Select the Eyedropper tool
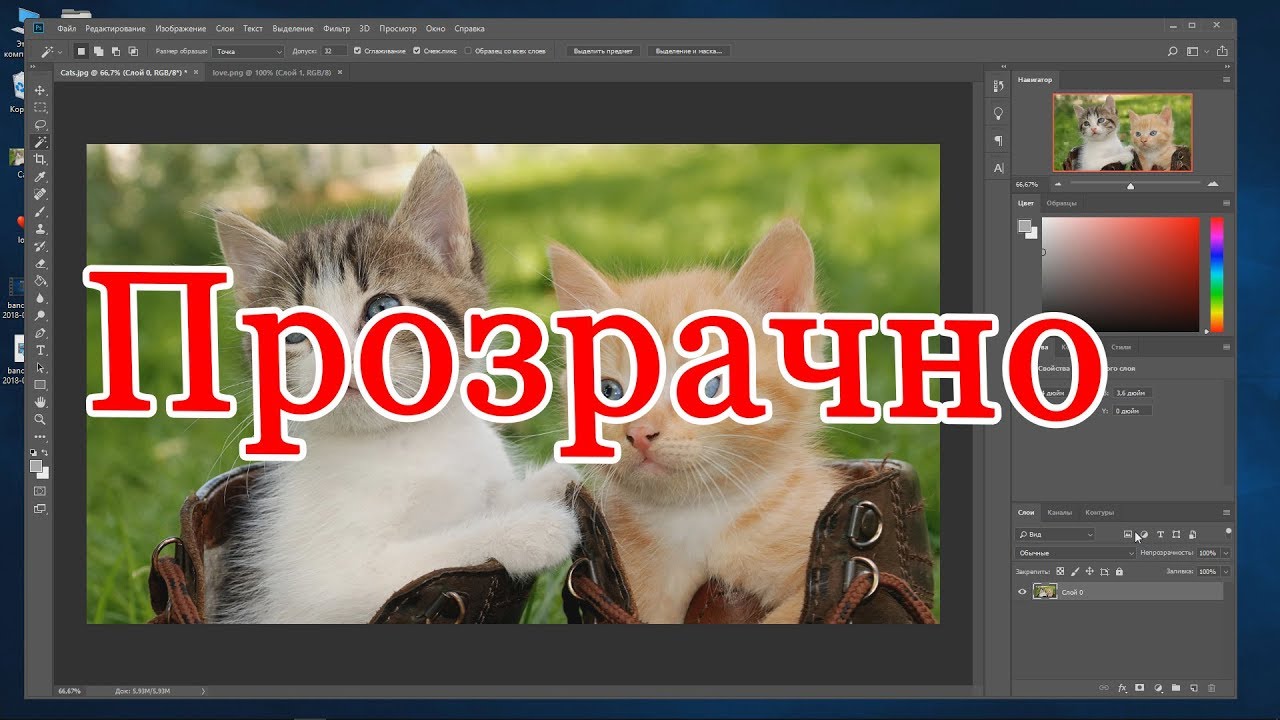The image size is (1280, 720). click(41, 177)
